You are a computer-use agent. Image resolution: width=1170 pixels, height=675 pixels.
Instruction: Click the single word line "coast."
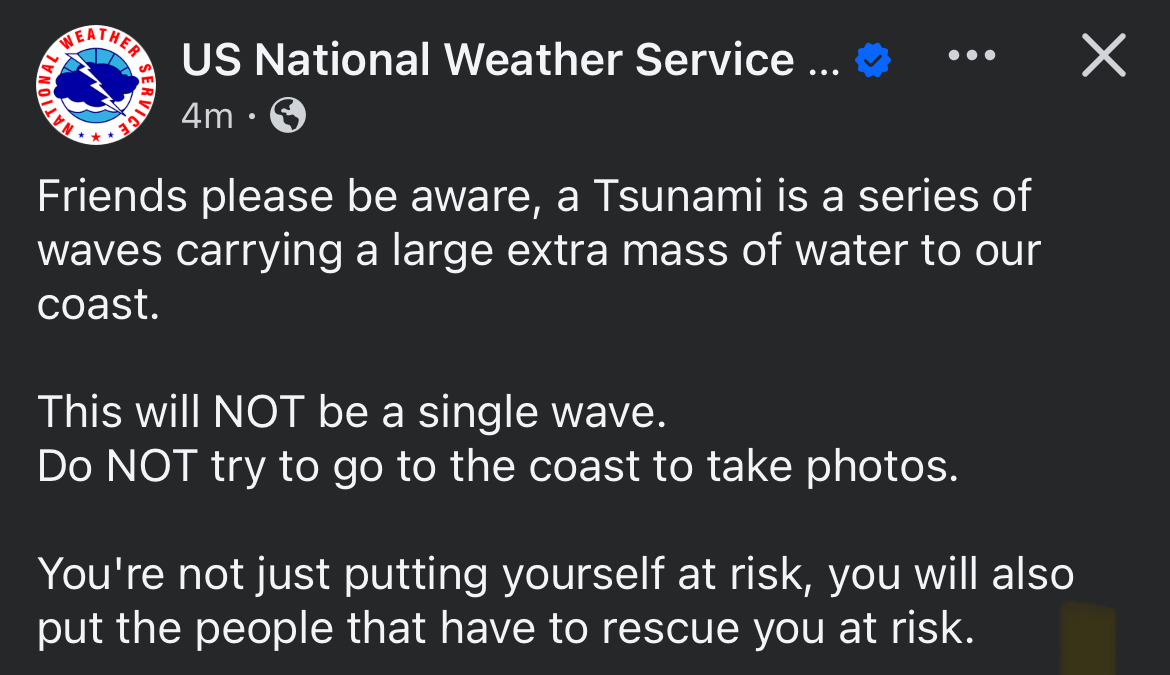(98, 304)
